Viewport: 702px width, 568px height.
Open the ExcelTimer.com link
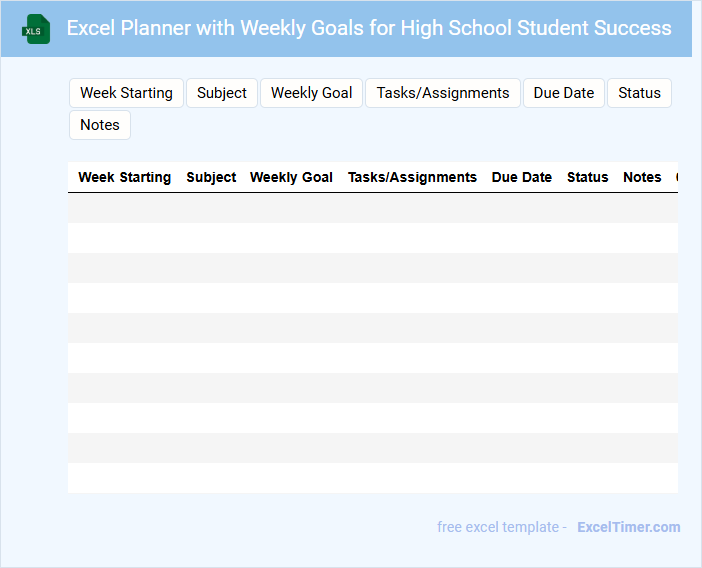click(x=628, y=527)
